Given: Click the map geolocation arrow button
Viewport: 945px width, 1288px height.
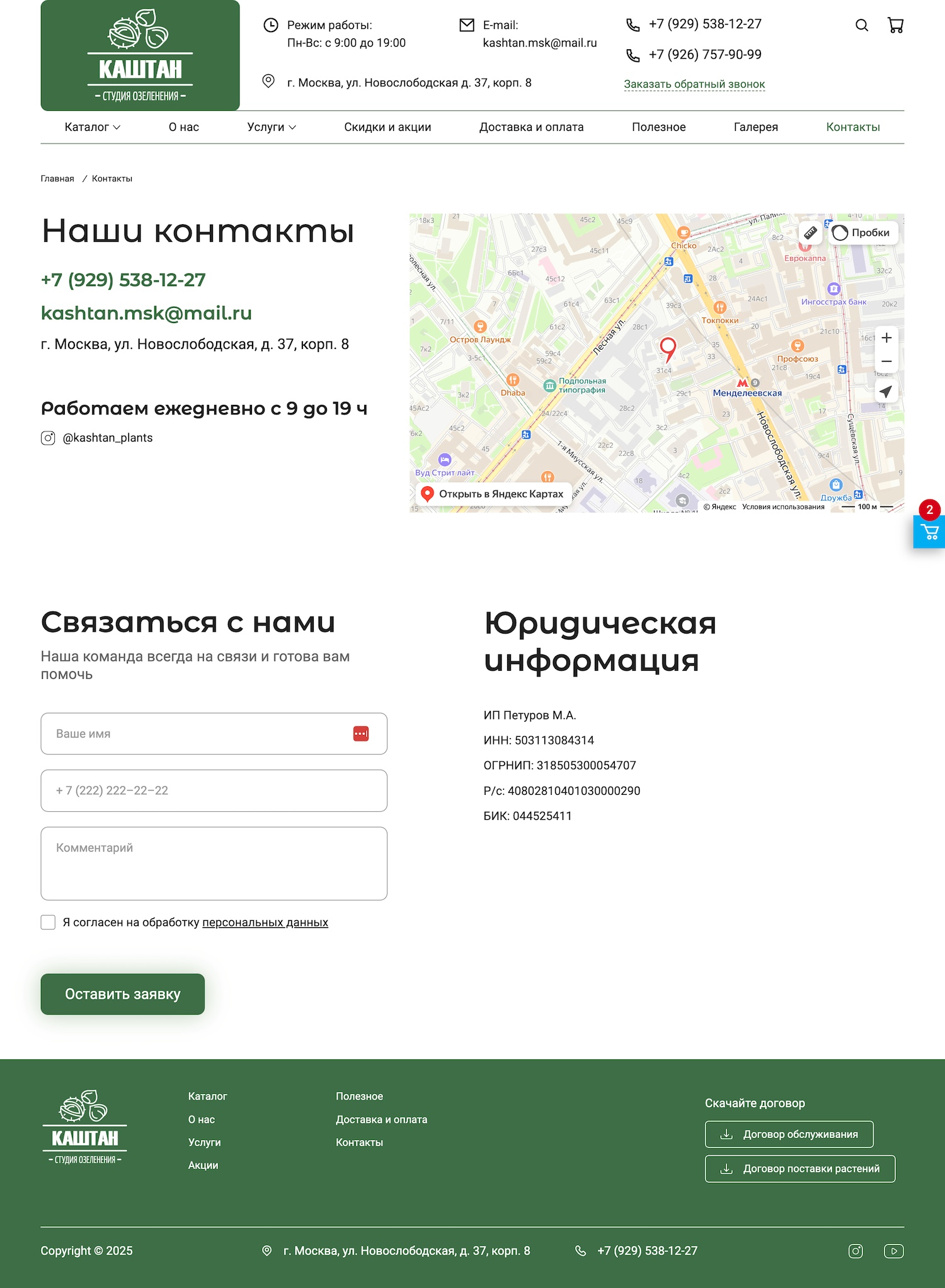Looking at the screenshot, I should click(x=886, y=391).
